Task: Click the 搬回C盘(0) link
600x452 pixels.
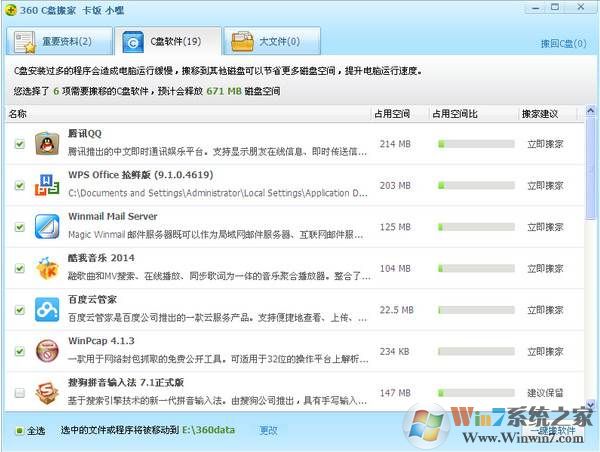Action: pos(563,44)
